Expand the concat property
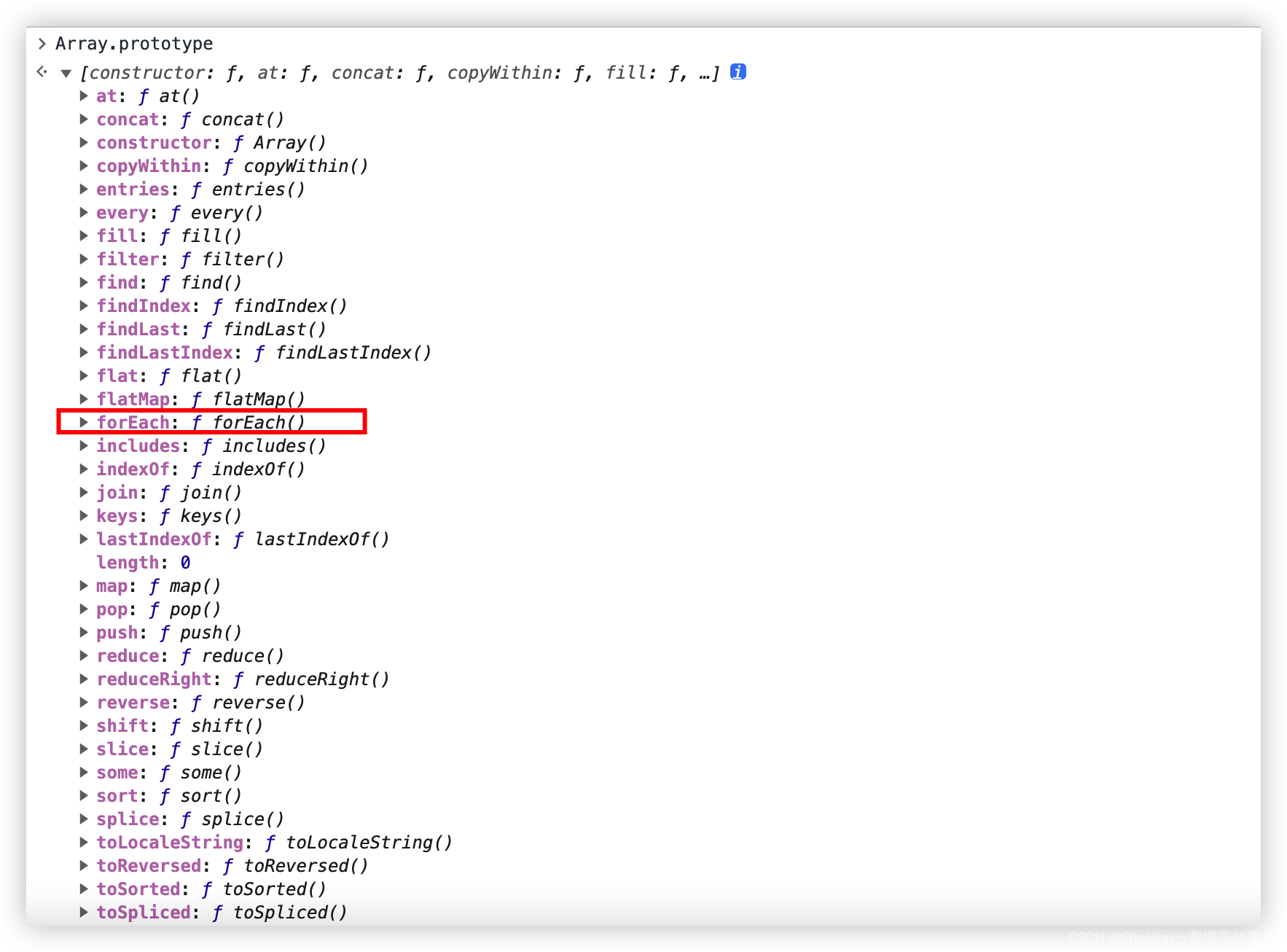 (x=84, y=119)
